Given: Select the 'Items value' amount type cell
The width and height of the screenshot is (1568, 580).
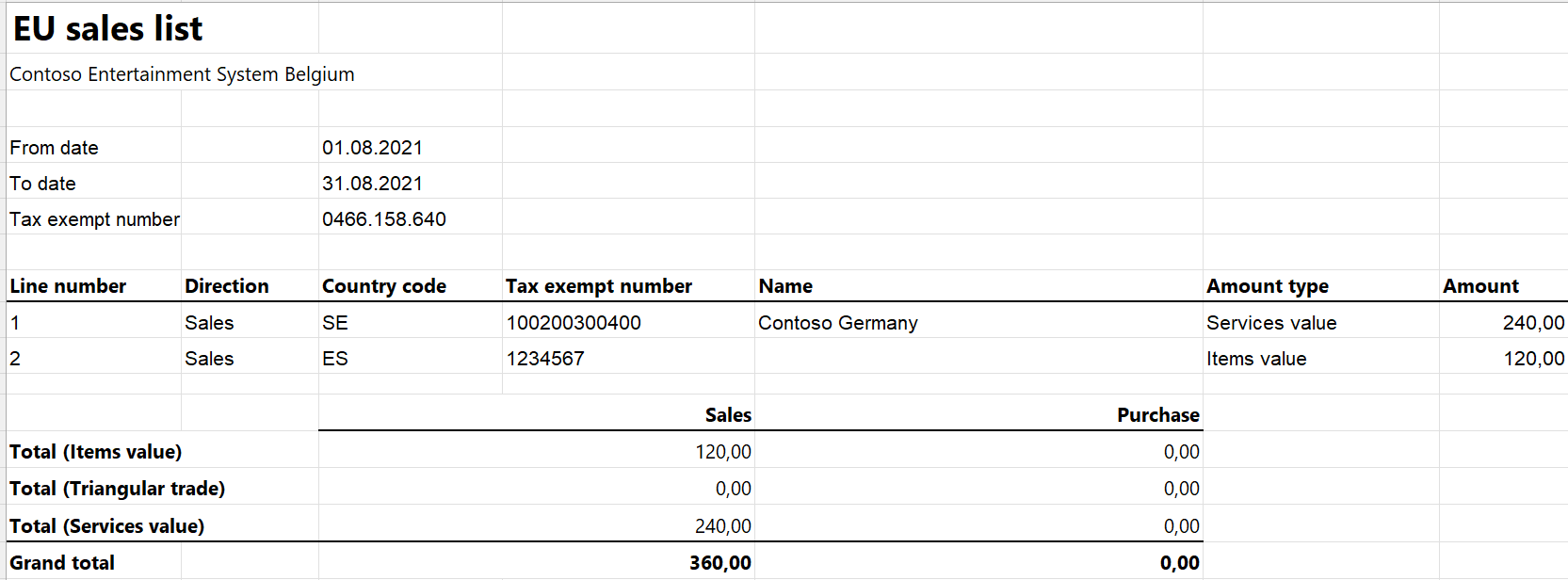Looking at the screenshot, I should pos(1256,359).
